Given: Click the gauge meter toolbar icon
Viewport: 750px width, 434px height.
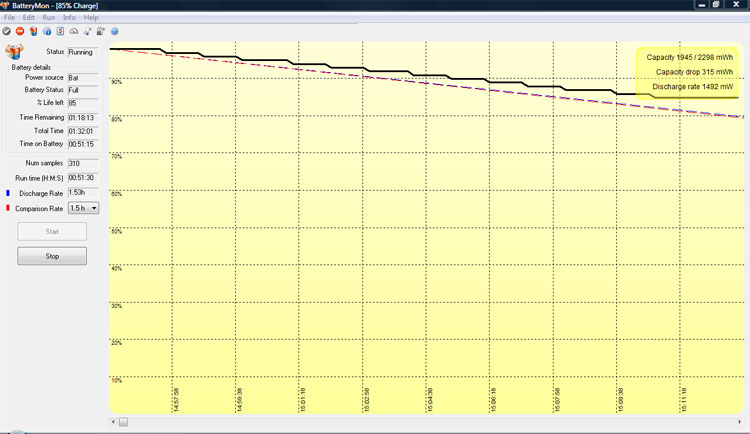Looking at the screenshot, I should click(74, 31).
